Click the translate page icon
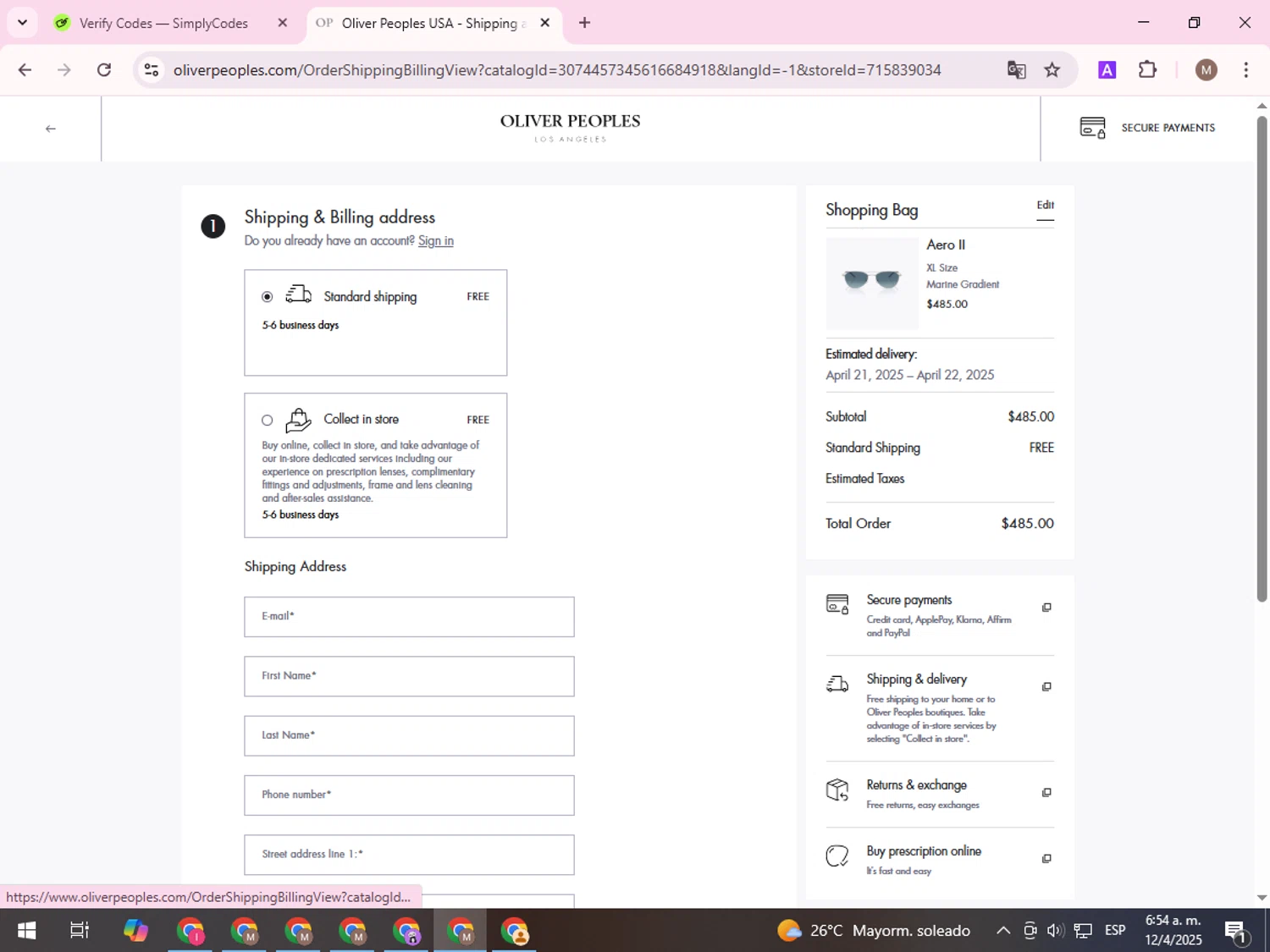 click(1016, 70)
